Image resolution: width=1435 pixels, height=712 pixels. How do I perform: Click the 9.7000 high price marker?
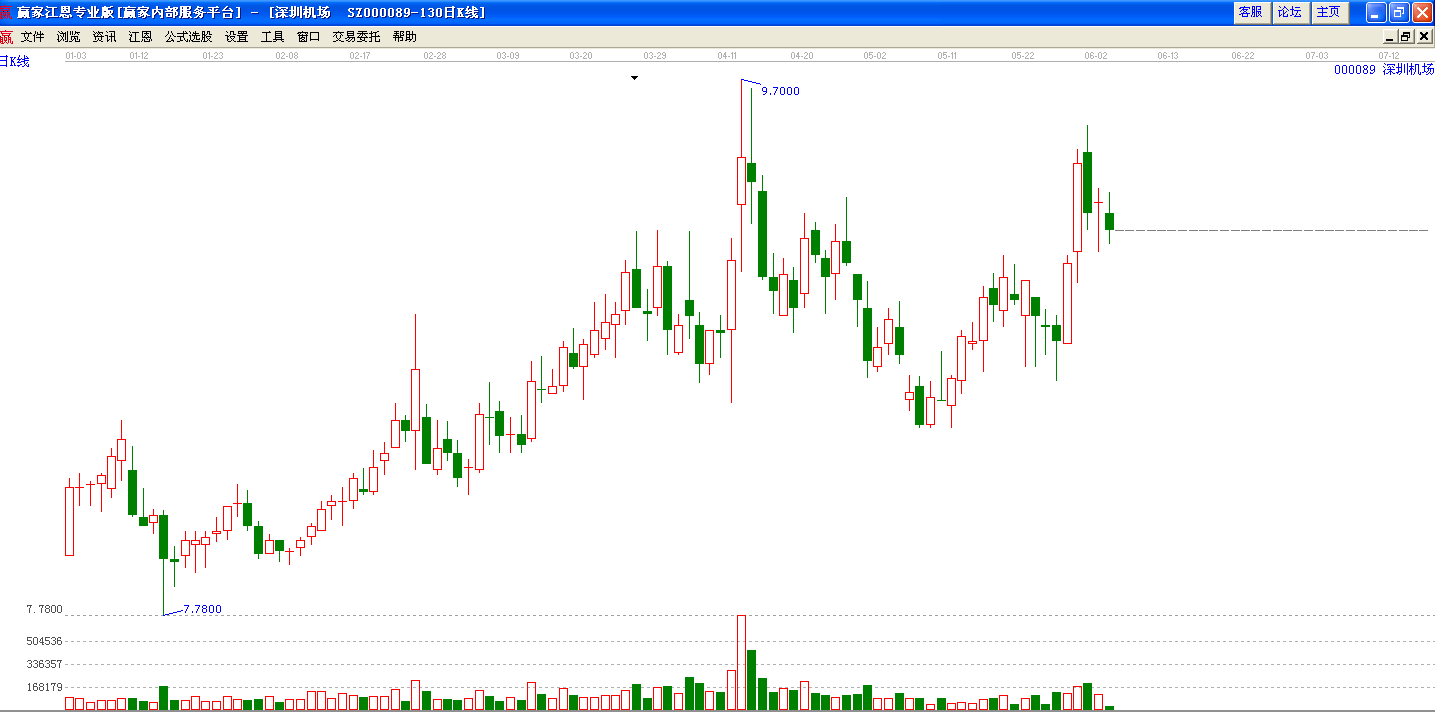click(780, 91)
